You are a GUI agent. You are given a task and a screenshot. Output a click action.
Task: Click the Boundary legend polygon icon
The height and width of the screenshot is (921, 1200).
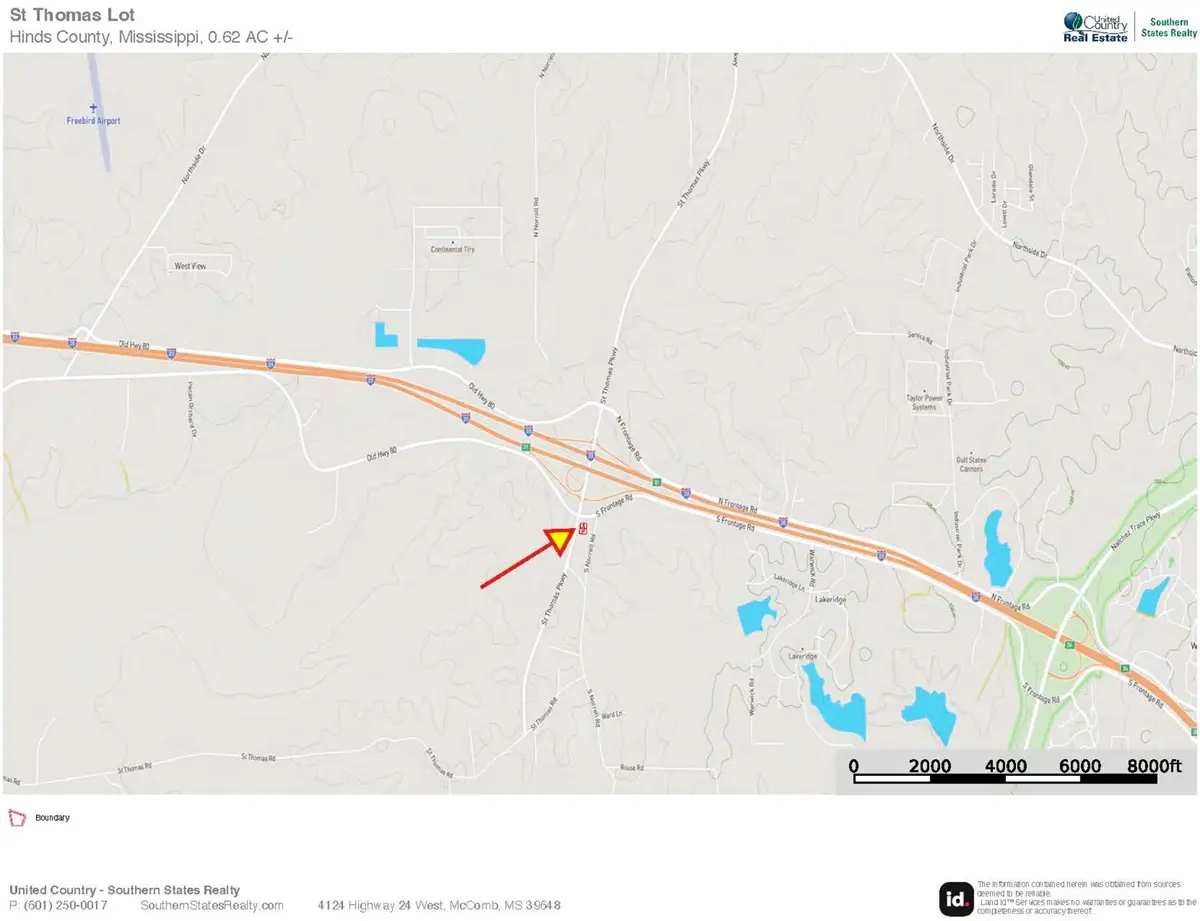[16, 817]
